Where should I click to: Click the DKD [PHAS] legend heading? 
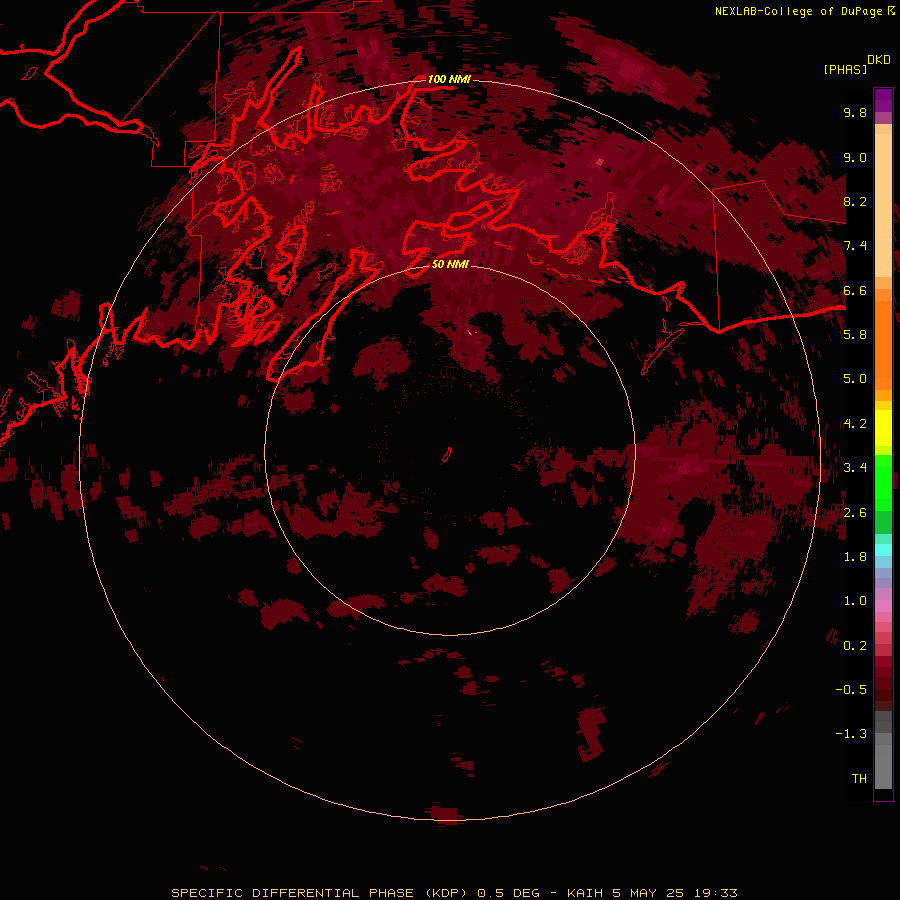point(856,64)
